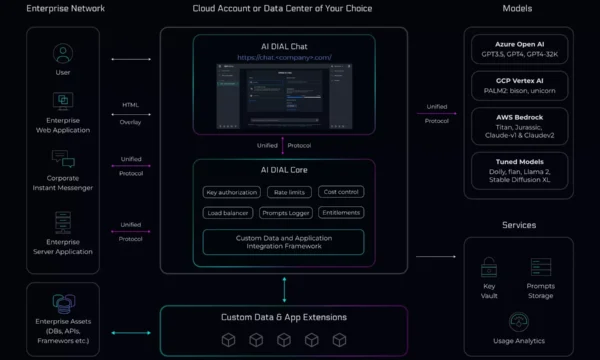Select the Prompts Storage label
The image size is (600, 360).
pyautogui.click(x=540, y=291)
